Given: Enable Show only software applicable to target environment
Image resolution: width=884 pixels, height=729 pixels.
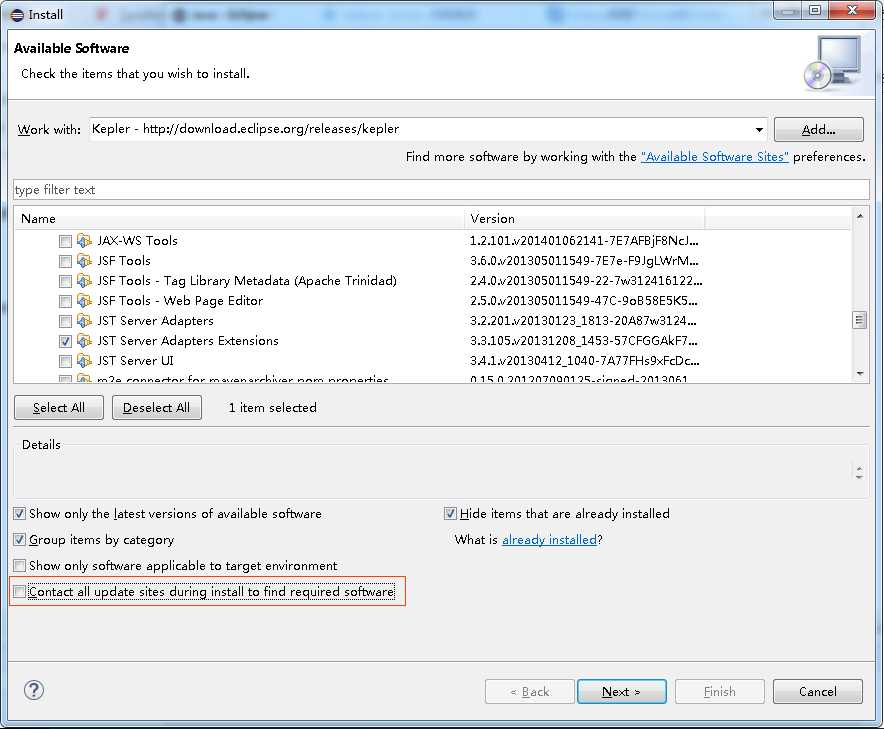Looking at the screenshot, I should 20,565.
